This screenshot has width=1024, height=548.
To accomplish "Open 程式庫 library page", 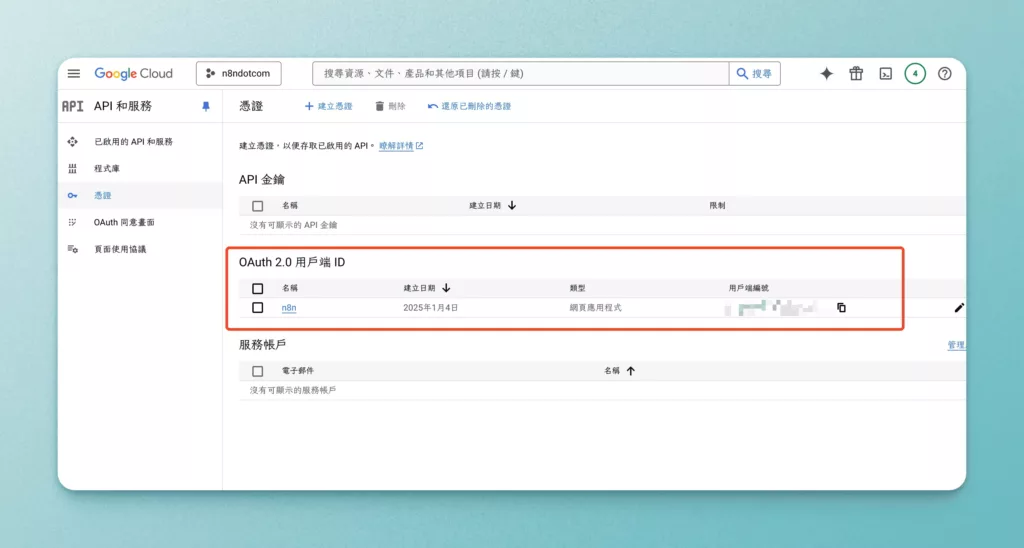I will (106, 169).
